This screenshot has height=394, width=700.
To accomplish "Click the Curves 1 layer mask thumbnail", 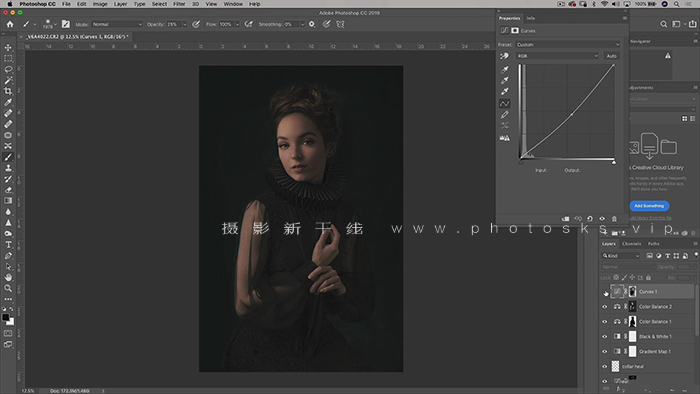I will click(633, 292).
